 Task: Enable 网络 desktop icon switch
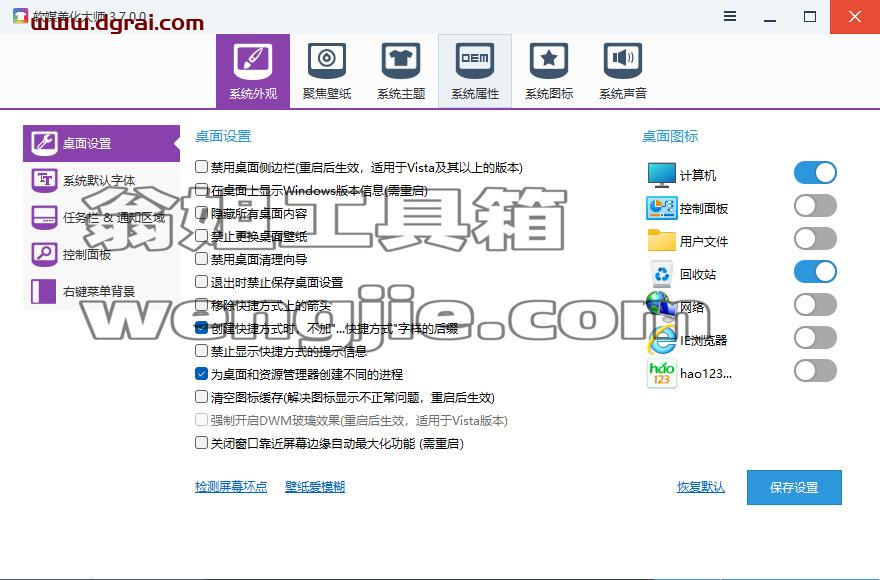(x=815, y=305)
